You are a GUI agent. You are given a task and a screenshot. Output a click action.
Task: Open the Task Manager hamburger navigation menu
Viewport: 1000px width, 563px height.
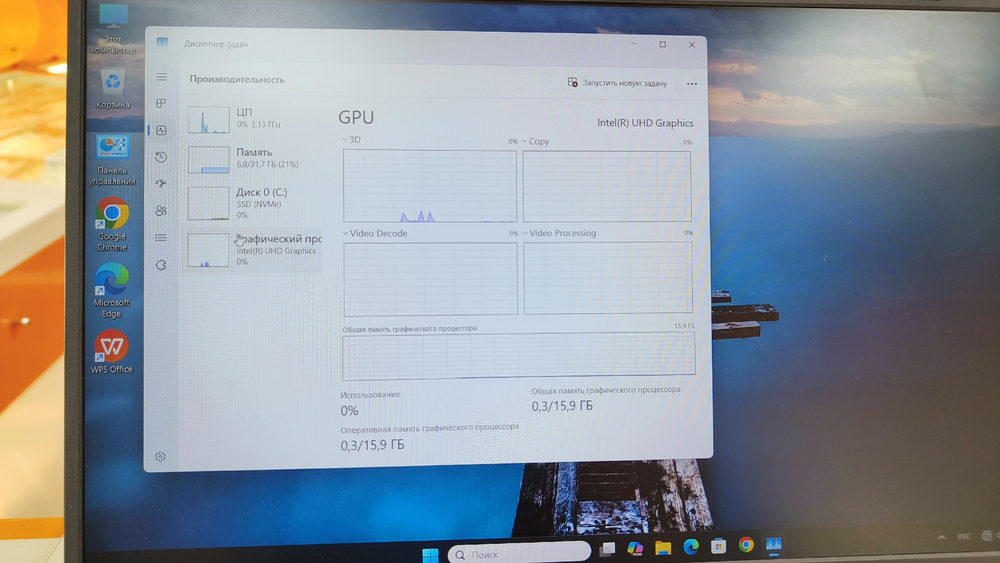(161, 77)
